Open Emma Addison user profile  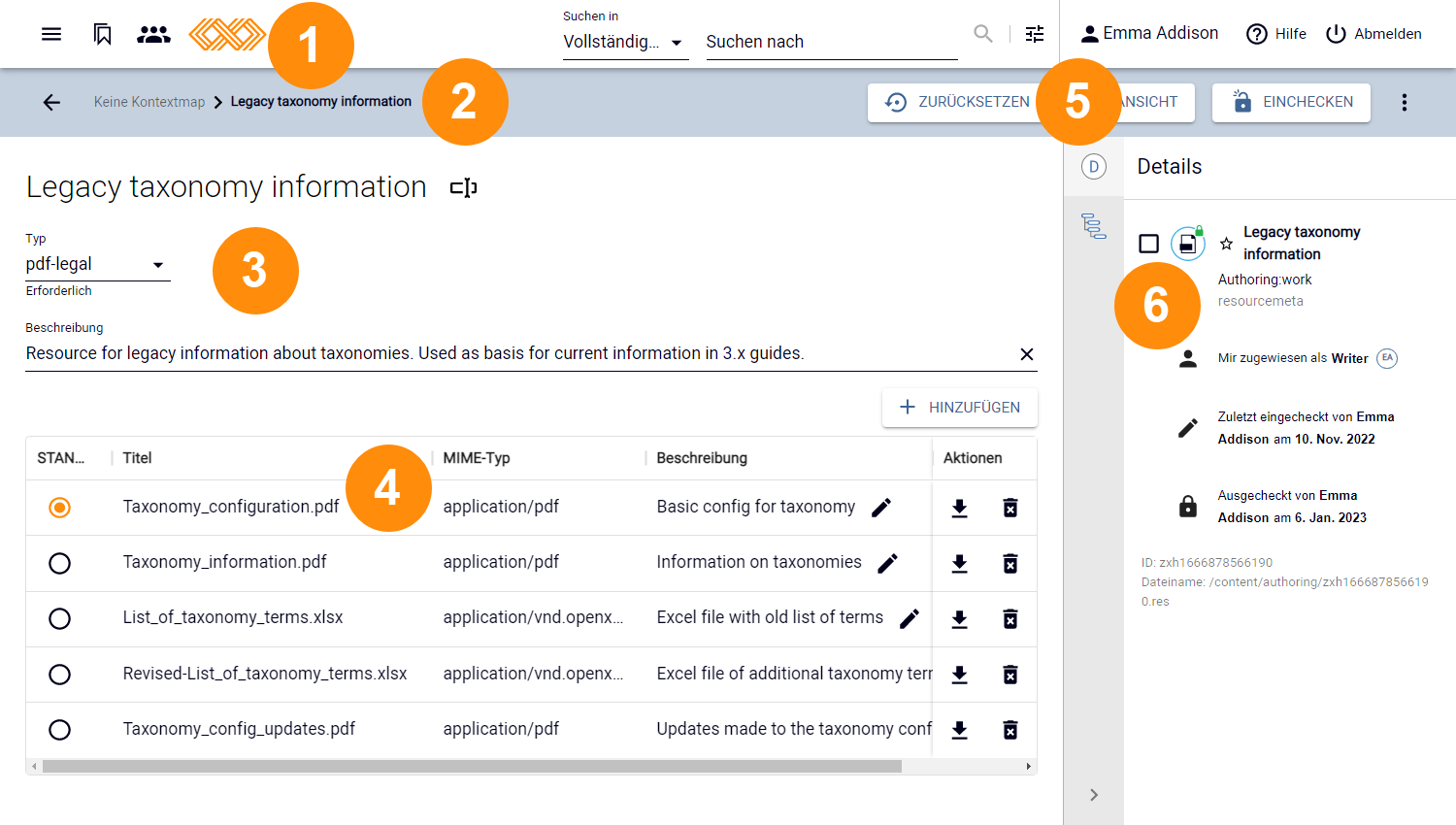click(1149, 34)
